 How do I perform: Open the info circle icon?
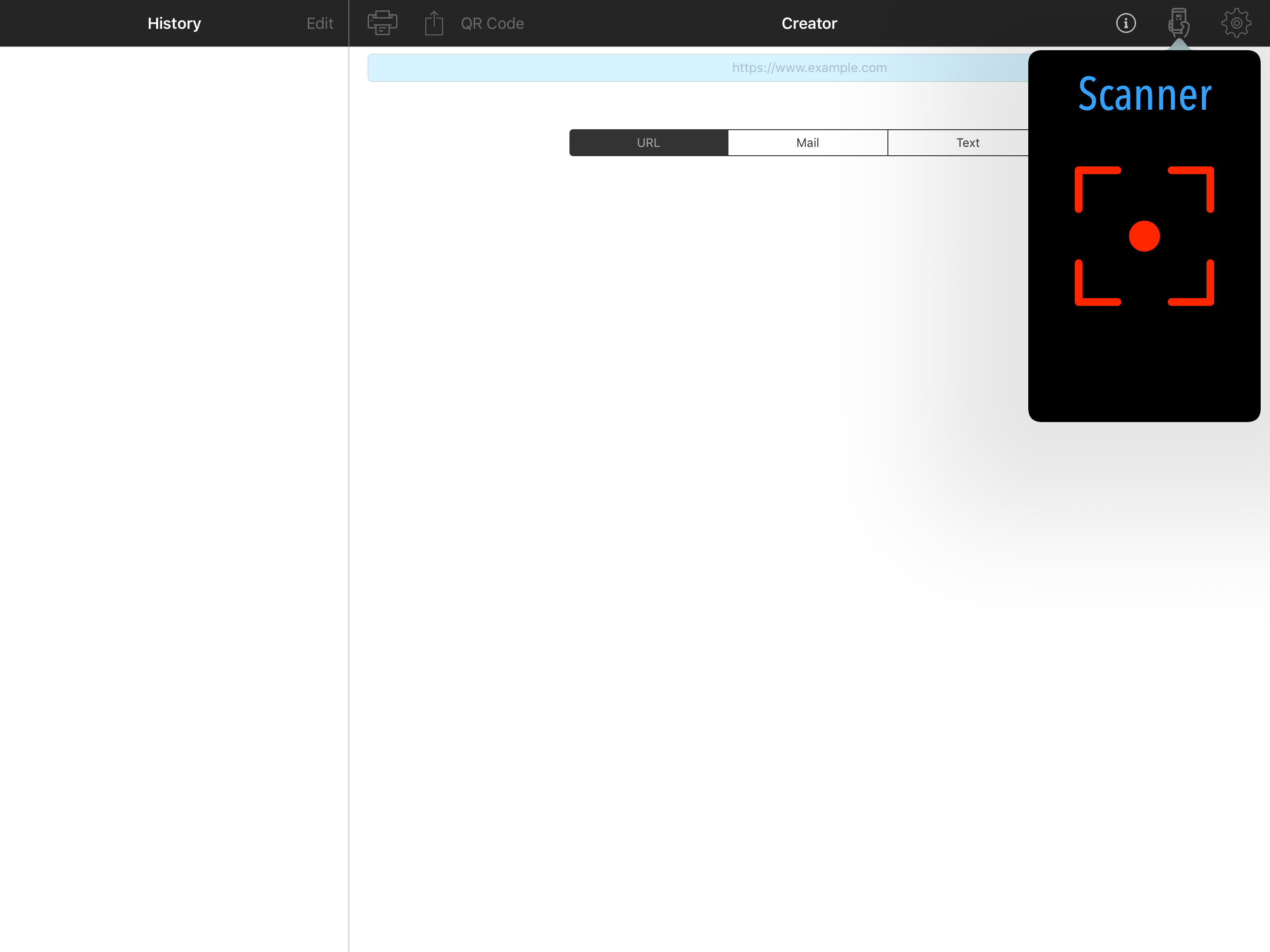pos(1125,23)
